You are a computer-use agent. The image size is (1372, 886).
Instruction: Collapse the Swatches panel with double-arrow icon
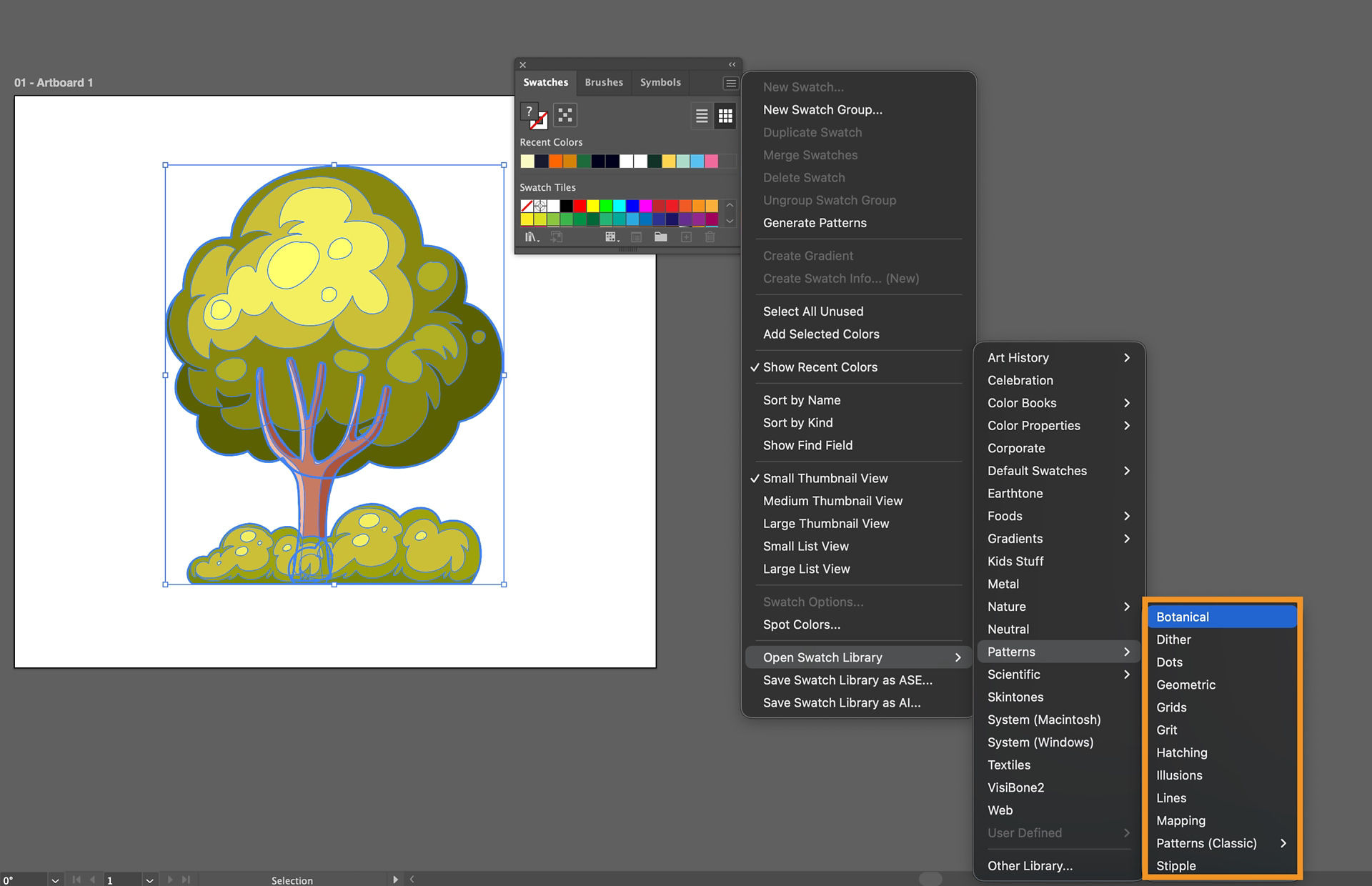coord(732,64)
